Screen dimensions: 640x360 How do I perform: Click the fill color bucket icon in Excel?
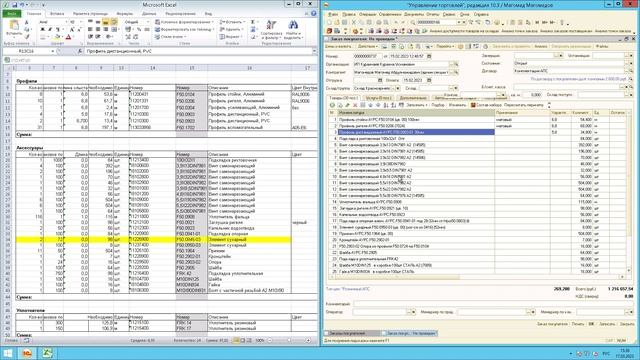(58, 37)
